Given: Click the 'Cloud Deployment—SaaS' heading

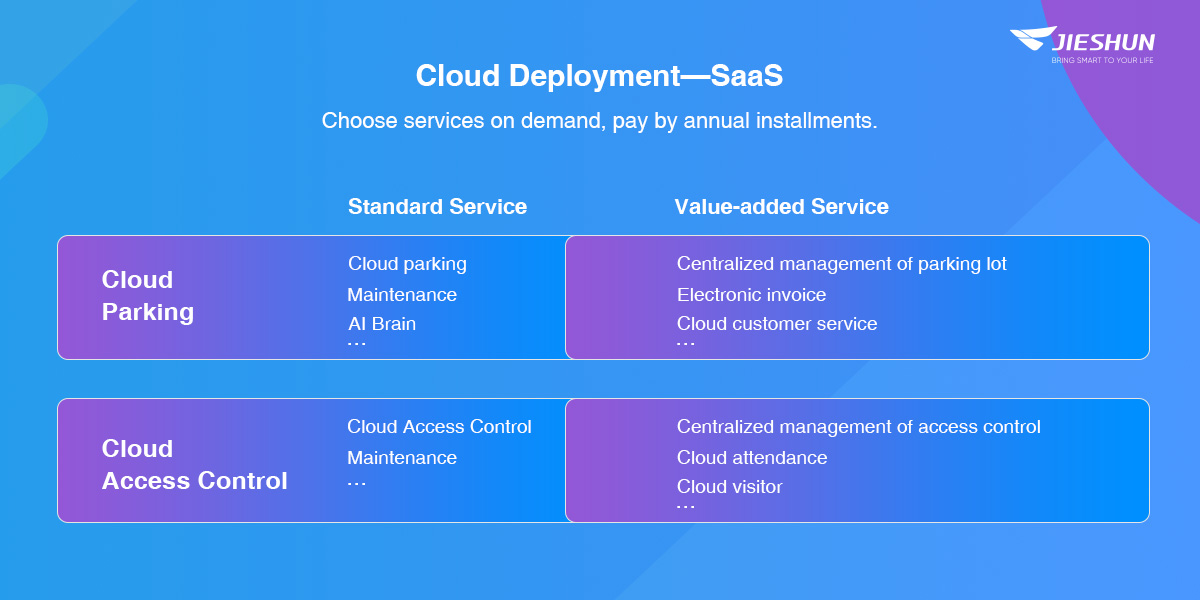Looking at the screenshot, I should (x=599, y=76).
